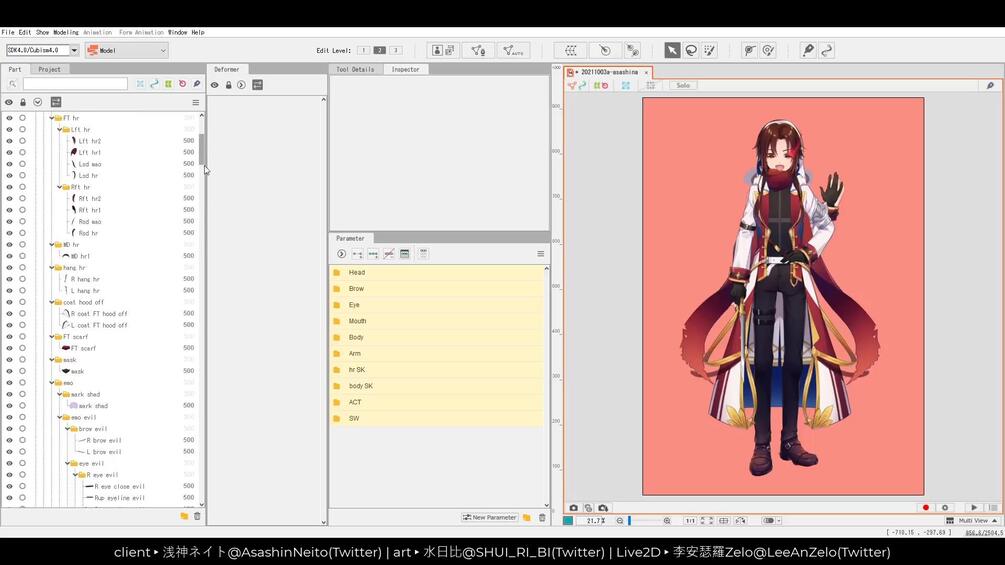Select the eyedropper pin tool in toolbar
The width and height of the screenshot is (1005, 565).
(x=808, y=50)
